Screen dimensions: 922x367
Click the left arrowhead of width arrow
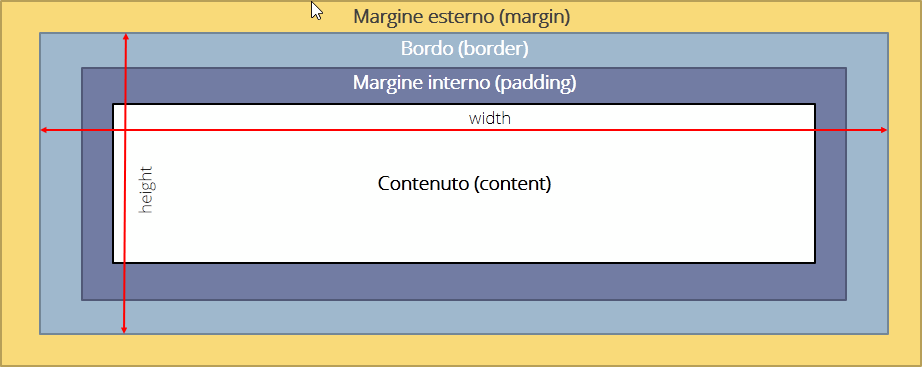click(44, 130)
